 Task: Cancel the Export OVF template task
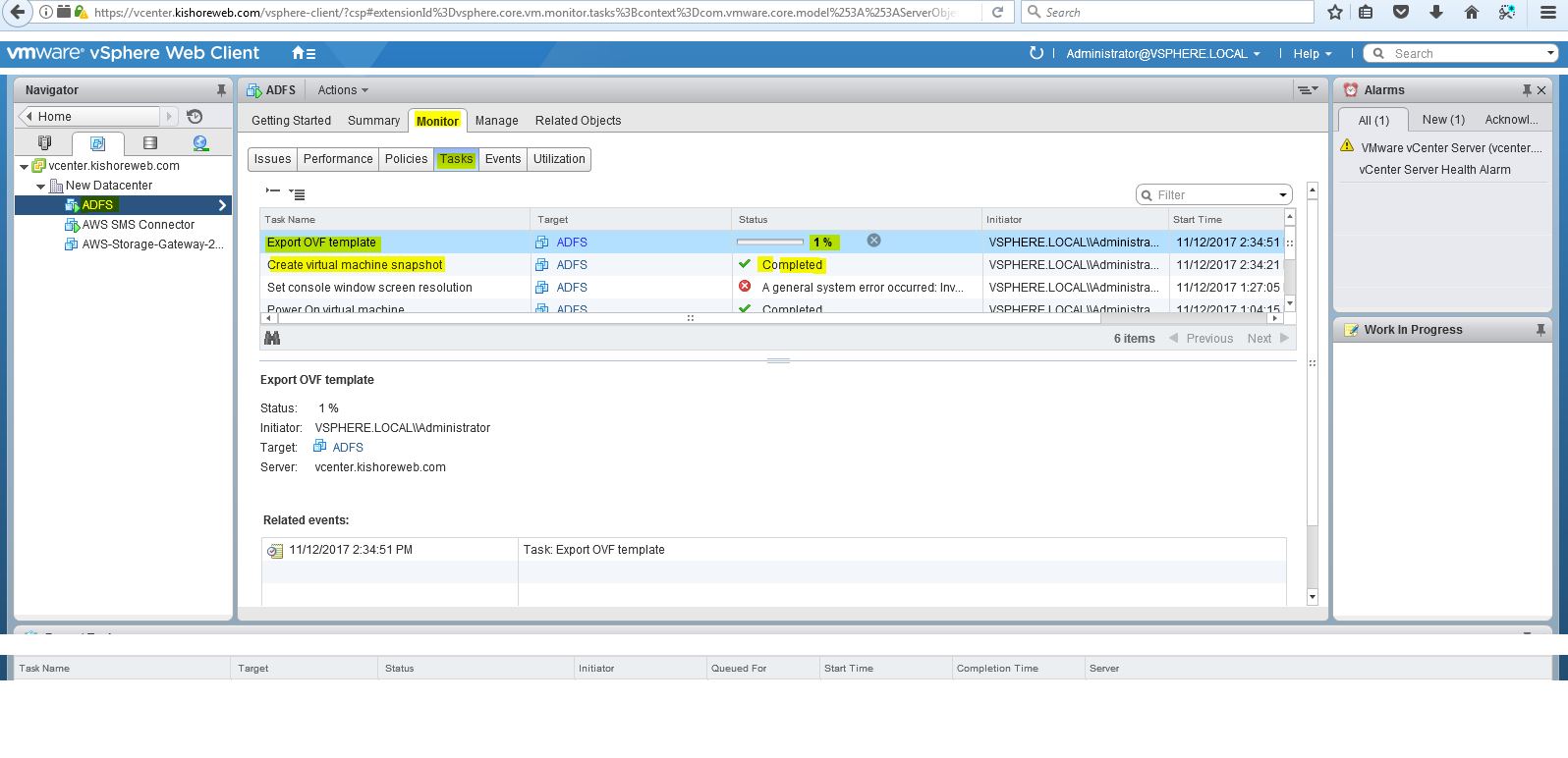tap(873, 241)
